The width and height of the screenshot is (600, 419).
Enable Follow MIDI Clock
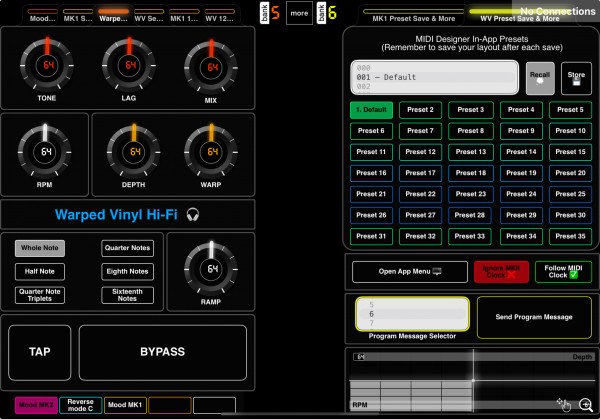[563, 272]
